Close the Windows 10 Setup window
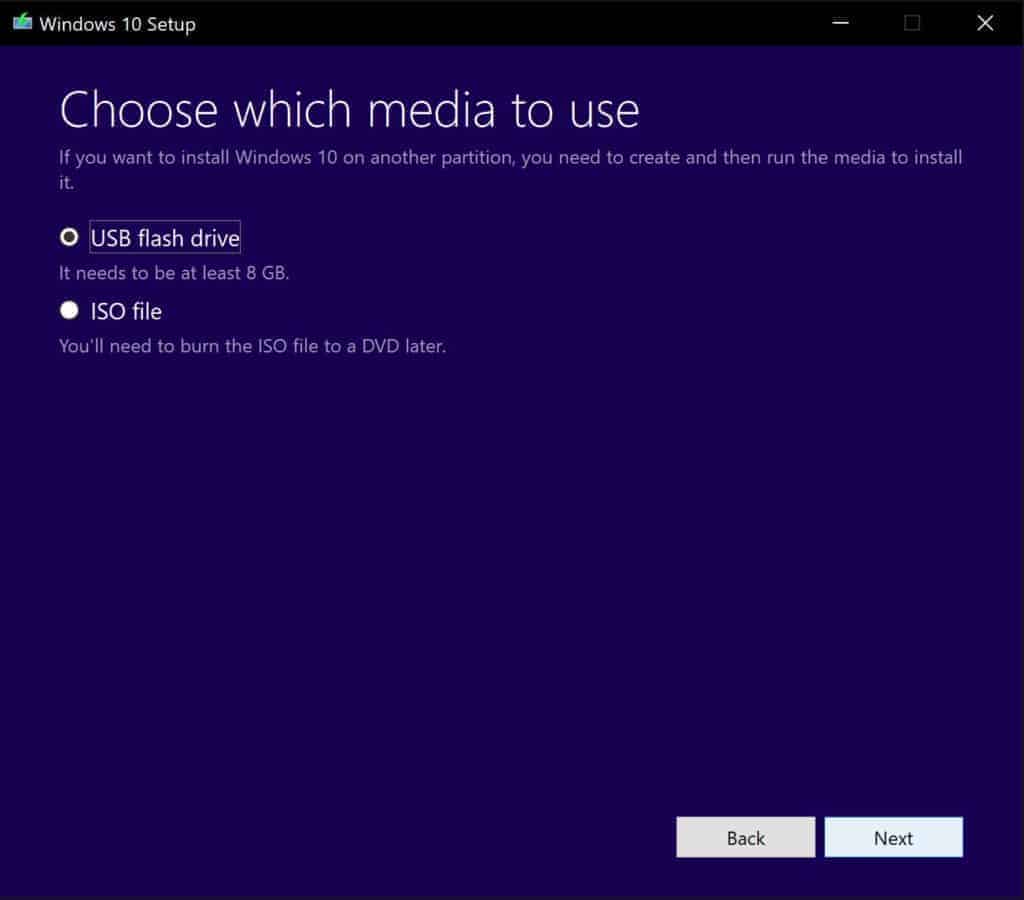The image size is (1024, 900). coord(985,23)
